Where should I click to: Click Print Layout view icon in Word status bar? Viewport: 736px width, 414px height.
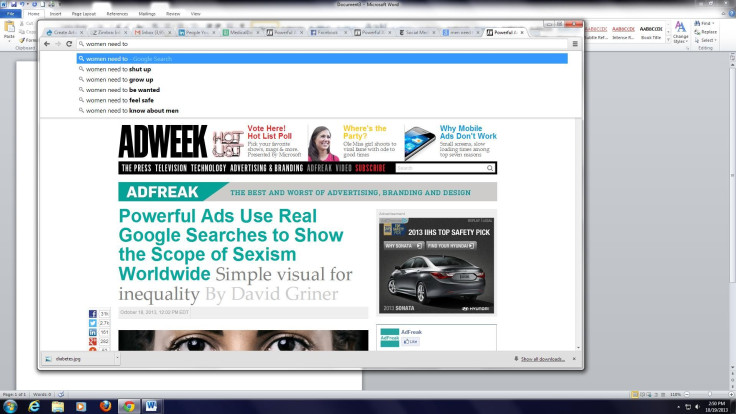point(635,394)
